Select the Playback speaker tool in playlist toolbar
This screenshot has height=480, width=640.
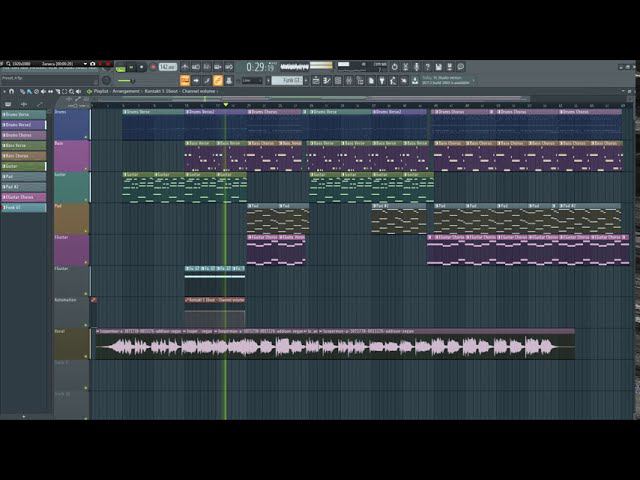(78, 91)
